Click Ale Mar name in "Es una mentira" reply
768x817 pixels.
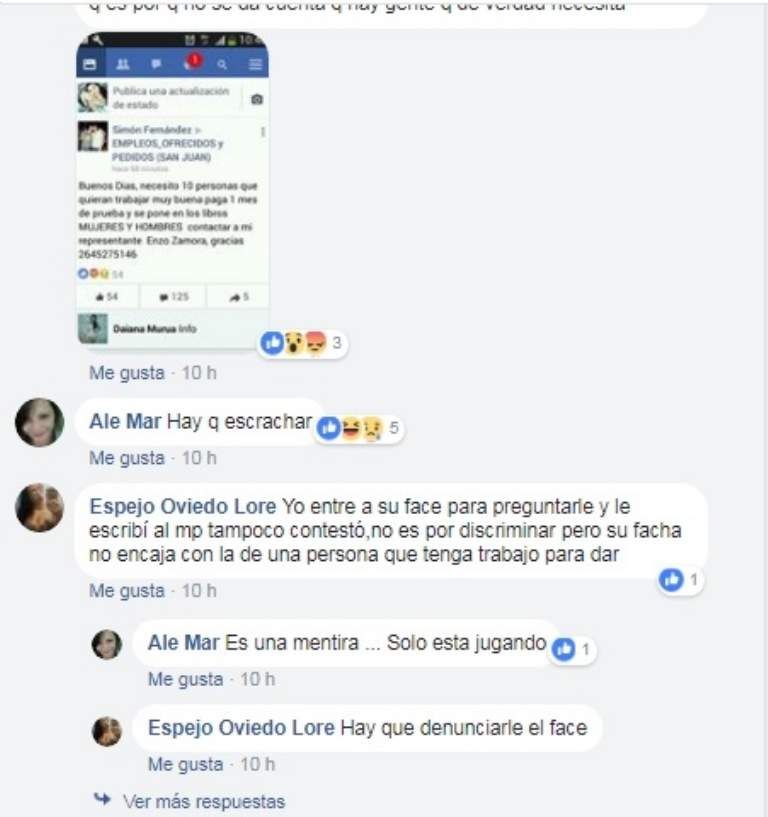(183, 643)
